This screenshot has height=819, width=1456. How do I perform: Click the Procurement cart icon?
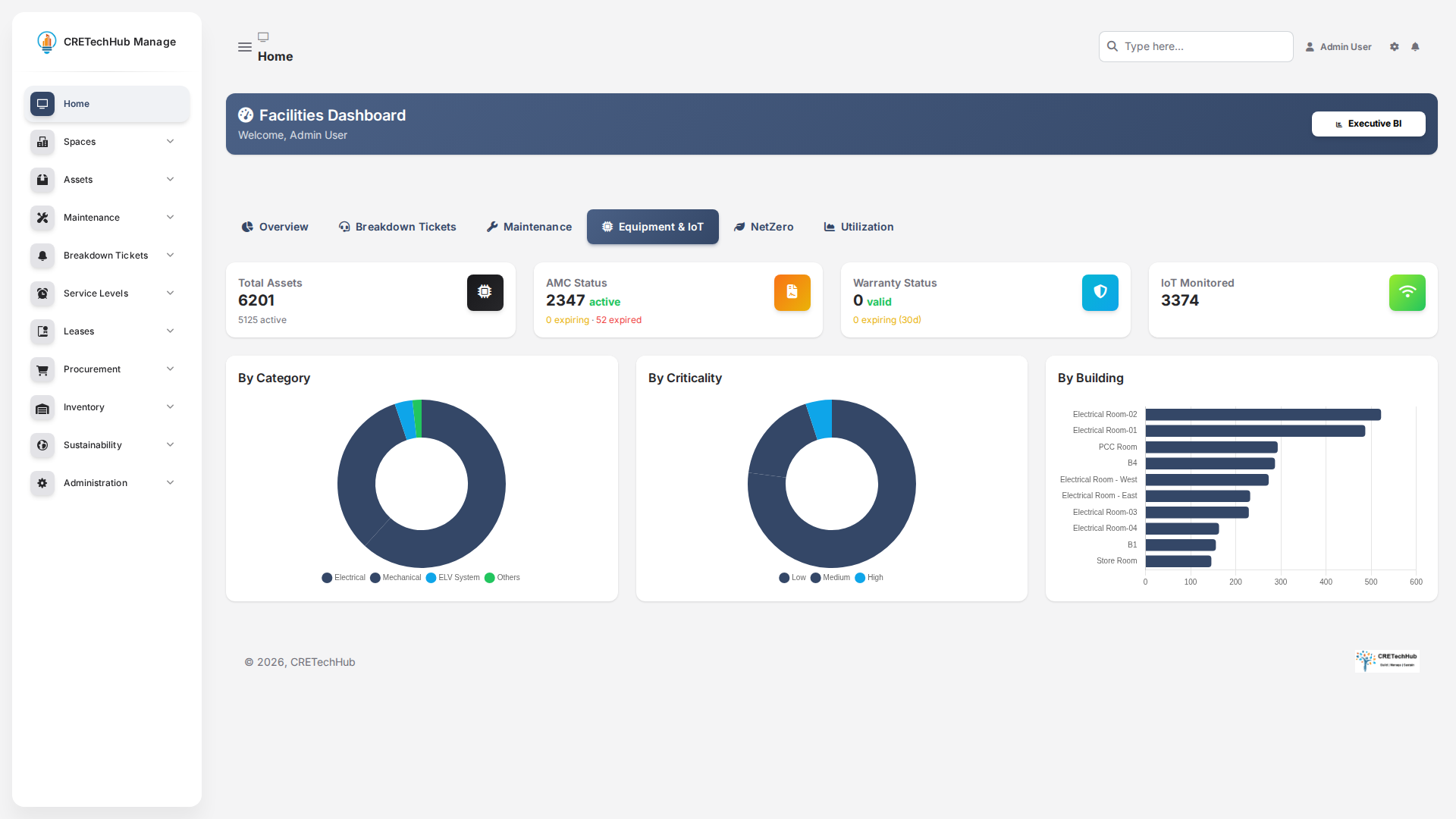pyautogui.click(x=42, y=369)
